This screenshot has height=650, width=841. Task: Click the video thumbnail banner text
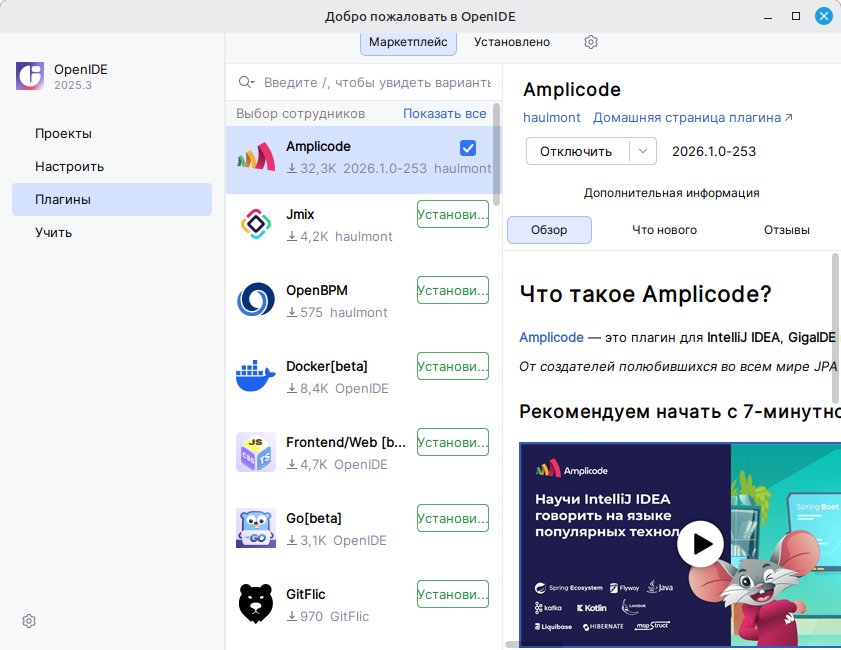click(x=606, y=515)
